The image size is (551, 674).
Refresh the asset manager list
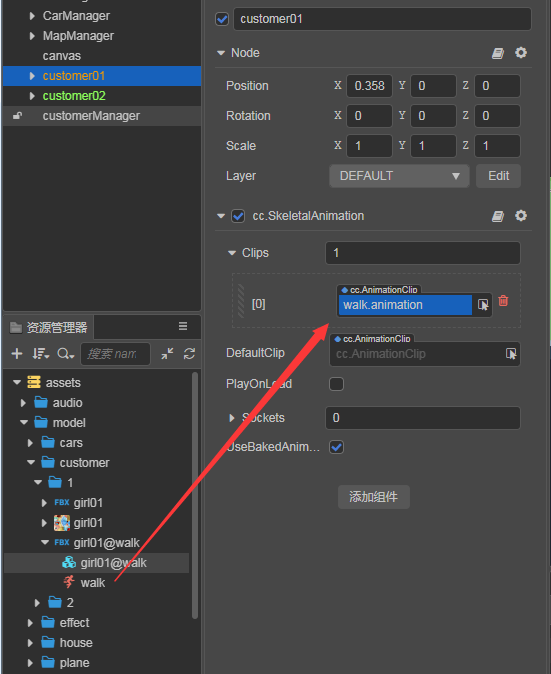coord(190,354)
